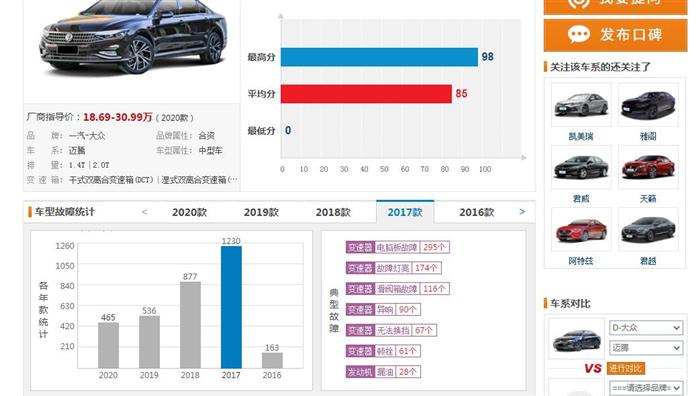Click the gray 2020 bar showing 465
This screenshot has height=396, width=700.
[108, 346]
